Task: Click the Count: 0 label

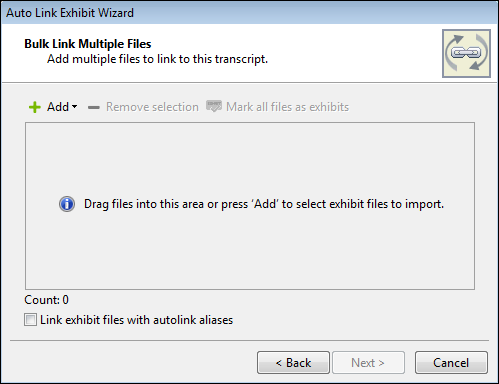Action: (46, 300)
